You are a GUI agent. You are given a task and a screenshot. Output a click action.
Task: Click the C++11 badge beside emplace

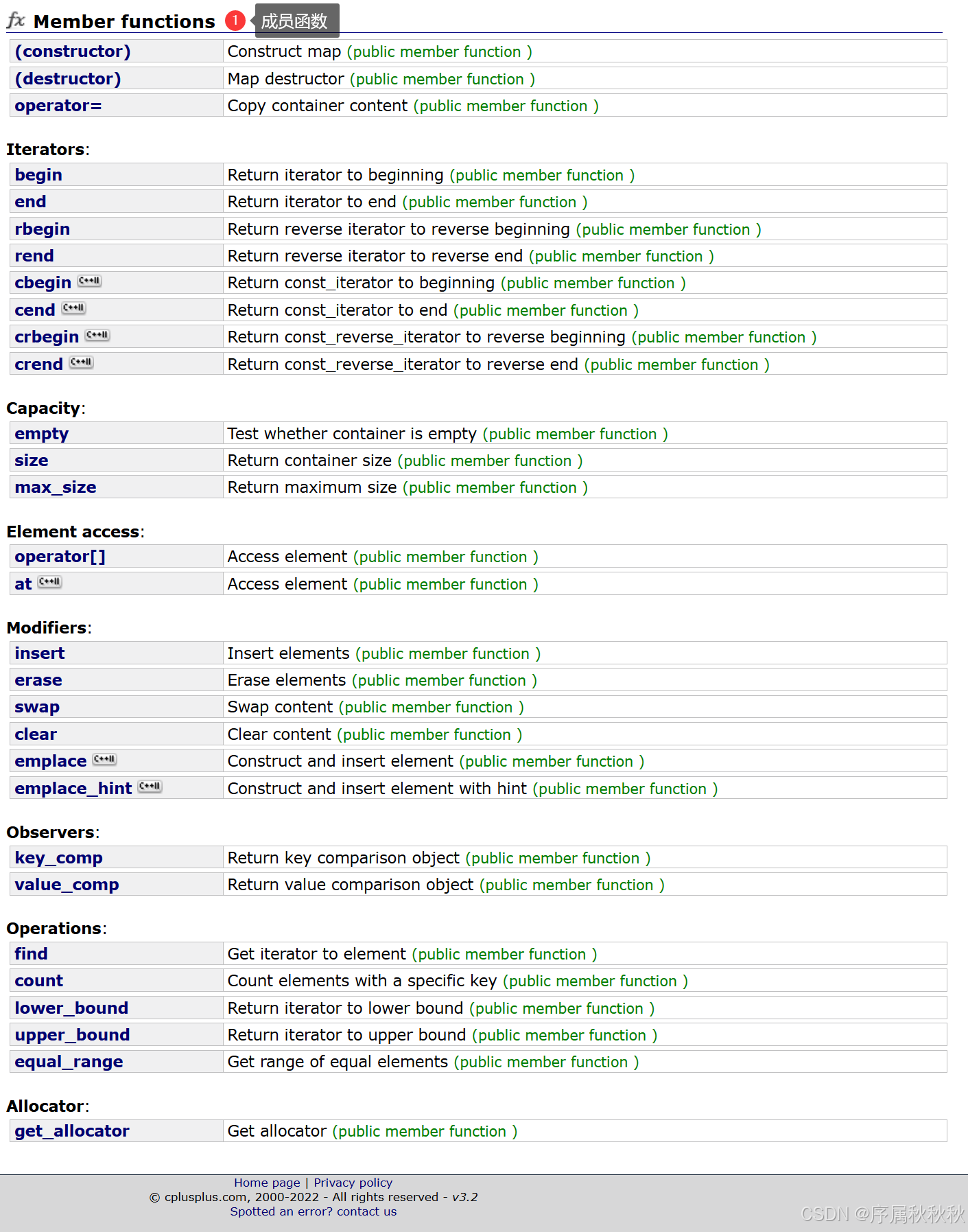click(x=105, y=759)
